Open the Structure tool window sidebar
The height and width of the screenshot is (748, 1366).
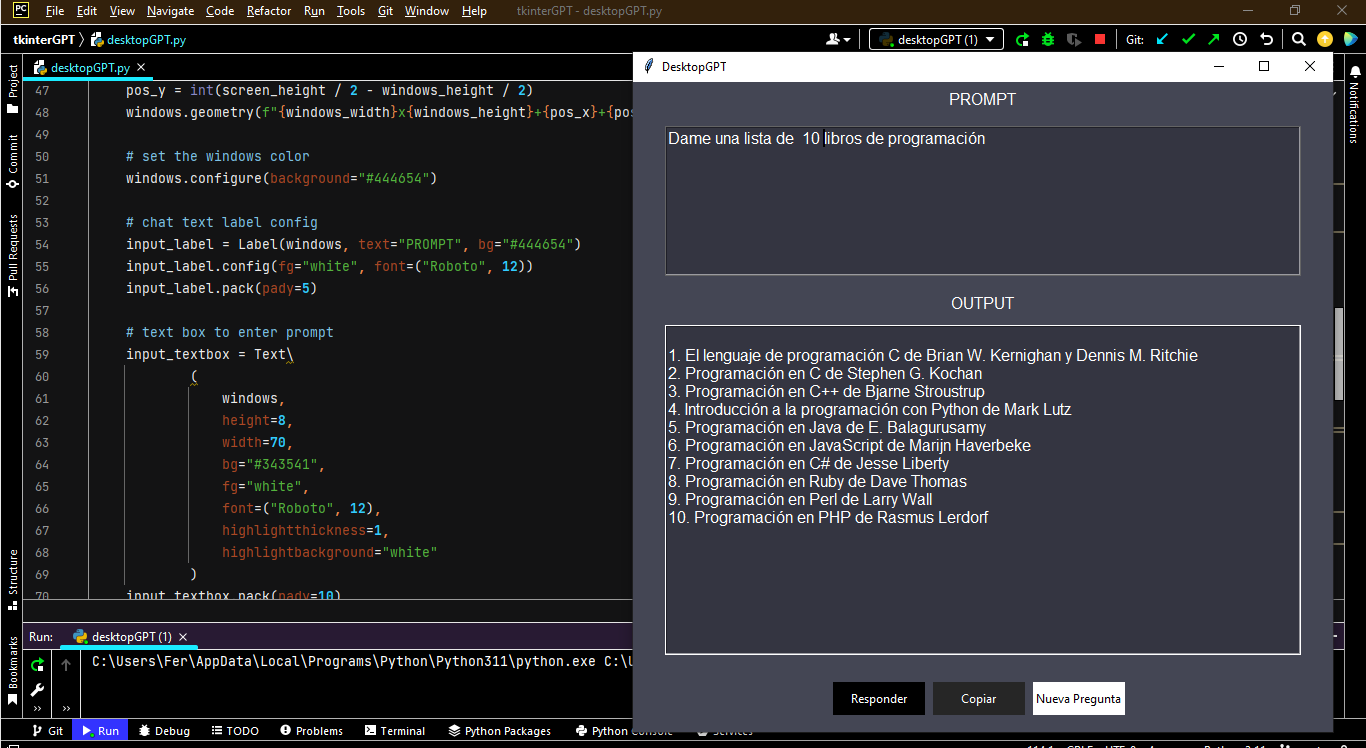point(13,579)
